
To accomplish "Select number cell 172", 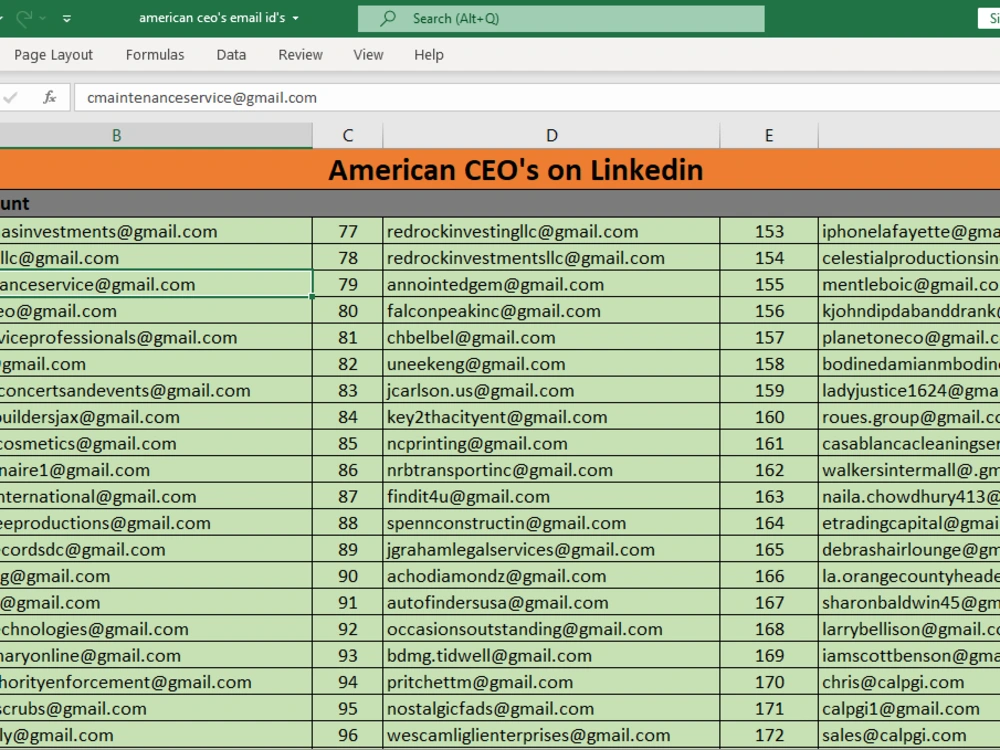I will pyautogui.click(x=769, y=735).
